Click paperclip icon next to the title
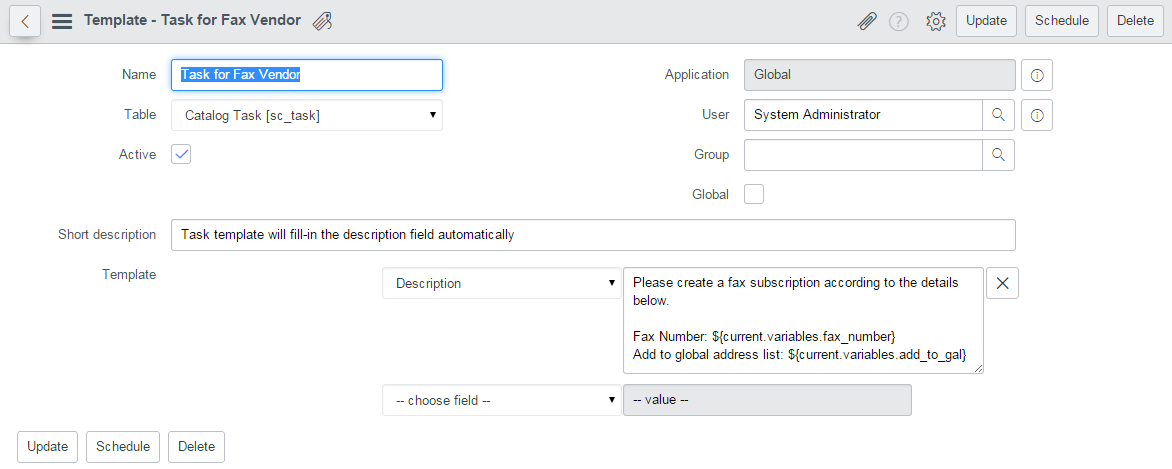 pyautogui.click(x=322, y=21)
